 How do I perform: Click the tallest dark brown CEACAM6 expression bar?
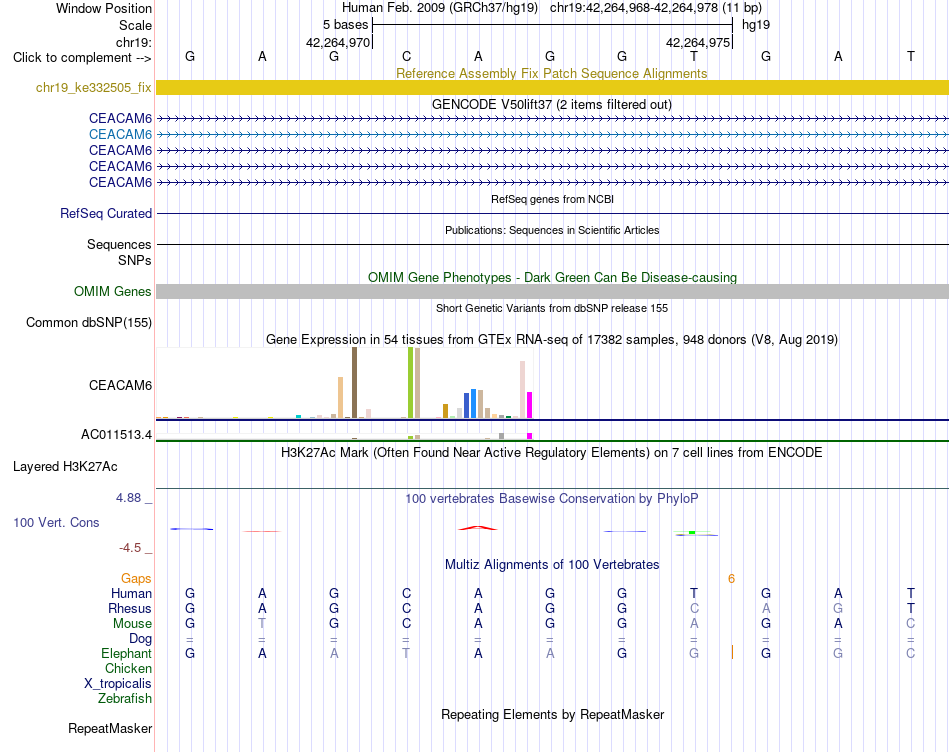coord(354,382)
